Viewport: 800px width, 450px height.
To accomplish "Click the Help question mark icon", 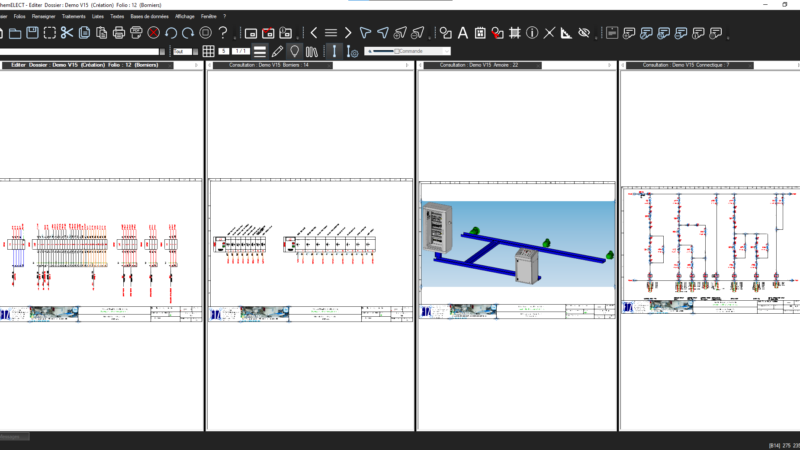I will 223,33.
